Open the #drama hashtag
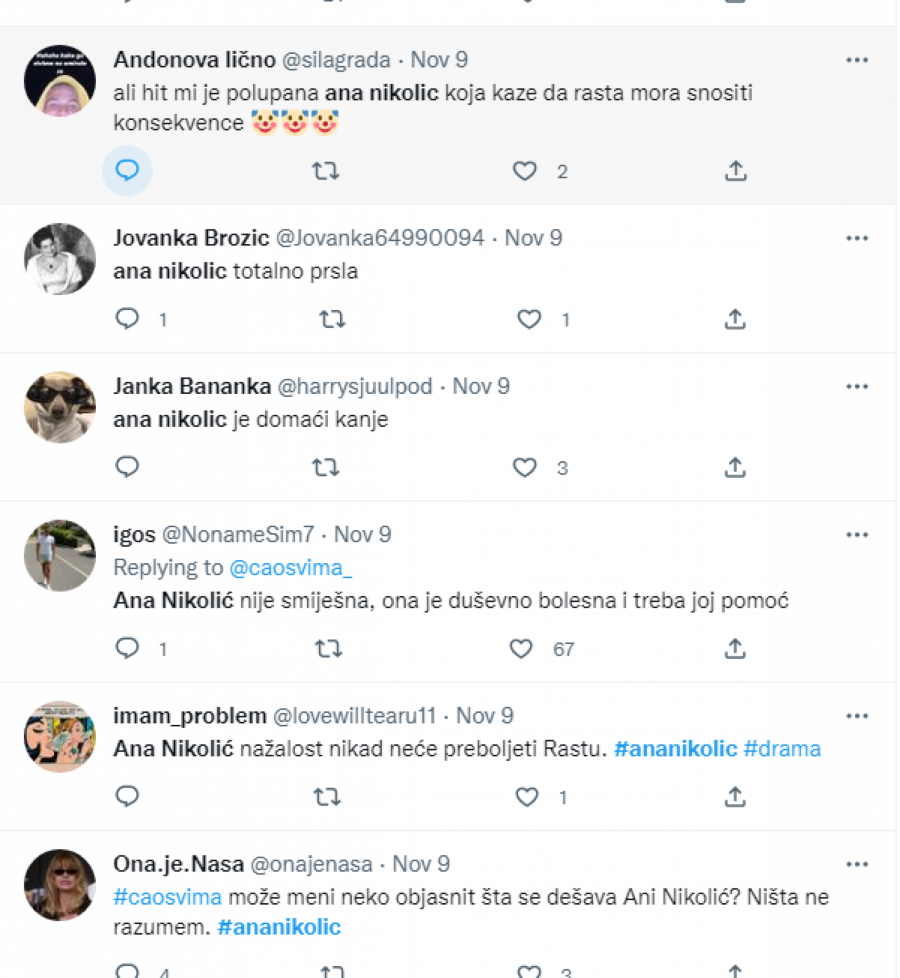The image size is (900, 978). (782, 749)
